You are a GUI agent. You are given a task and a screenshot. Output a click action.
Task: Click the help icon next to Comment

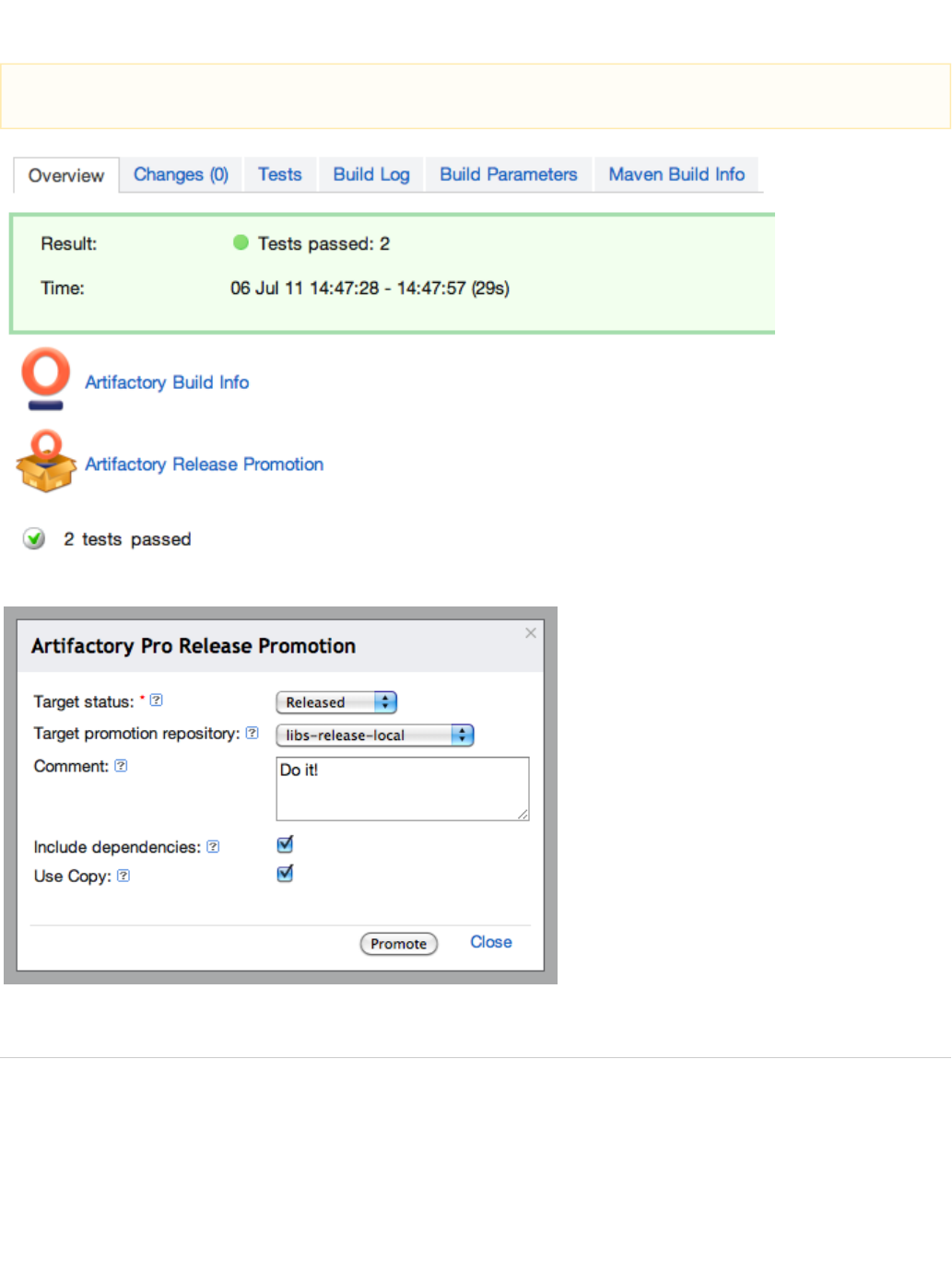121,766
